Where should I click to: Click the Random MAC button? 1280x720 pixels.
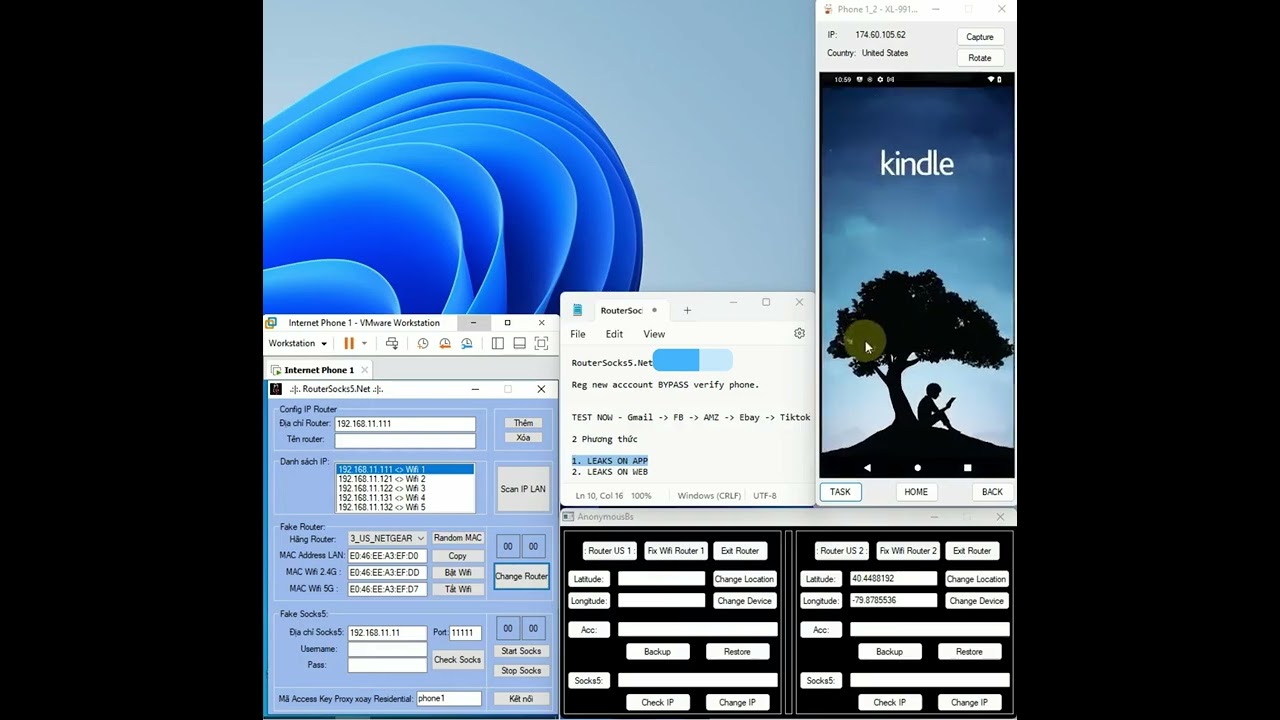tap(458, 538)
